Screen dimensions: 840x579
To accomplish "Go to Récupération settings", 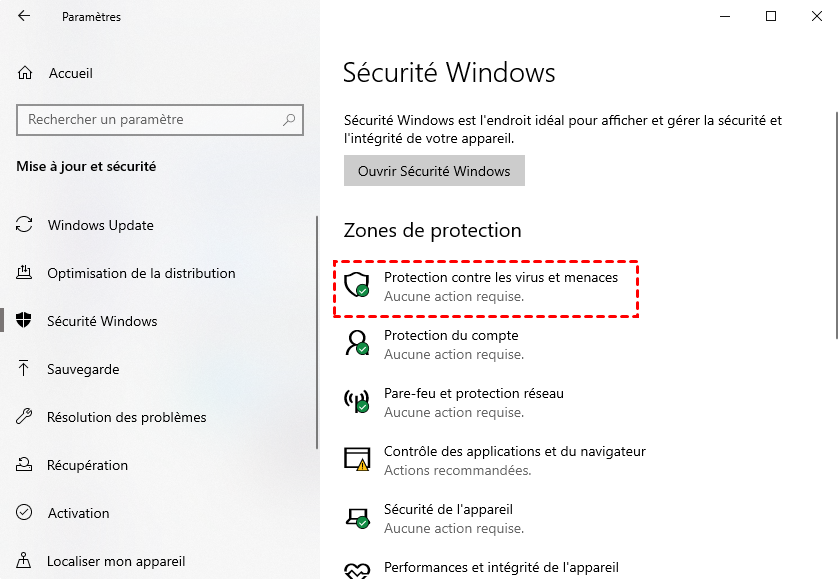I will (x=88, y=465).
